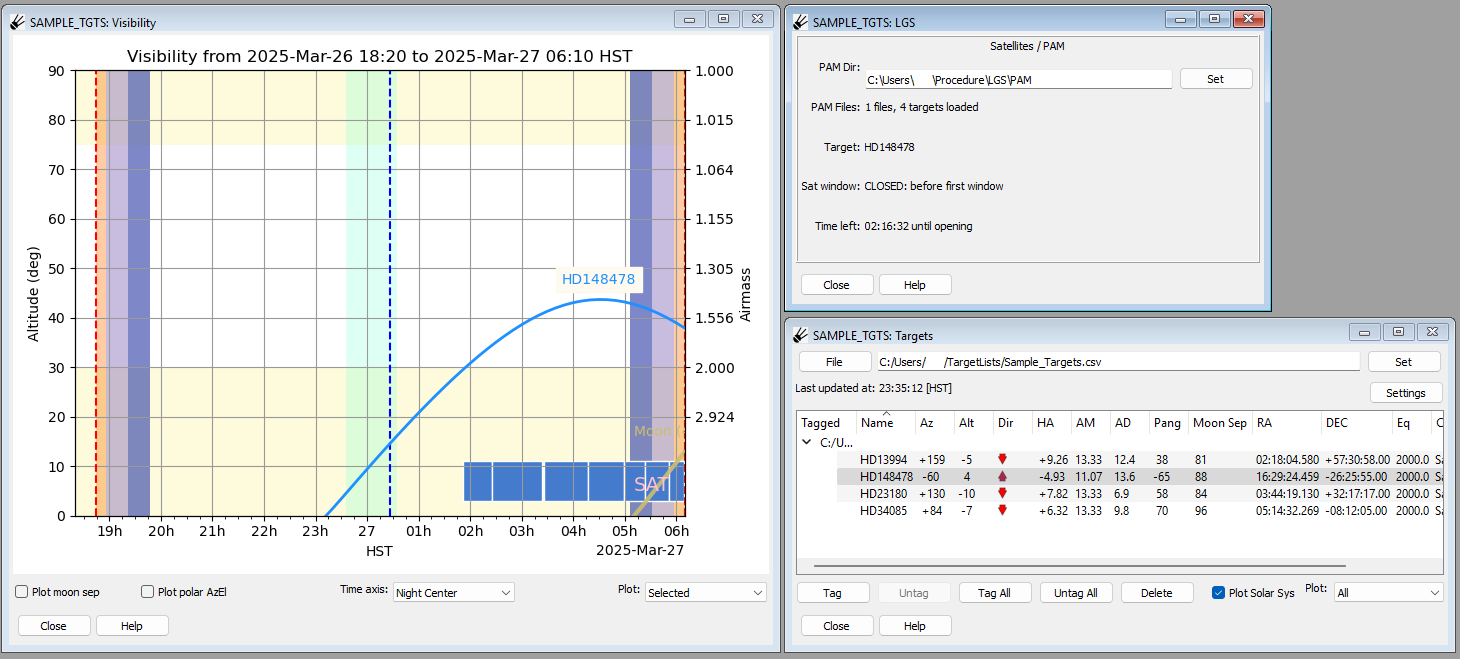Collapse the C:/U... tree group in targets

point(807,441)
